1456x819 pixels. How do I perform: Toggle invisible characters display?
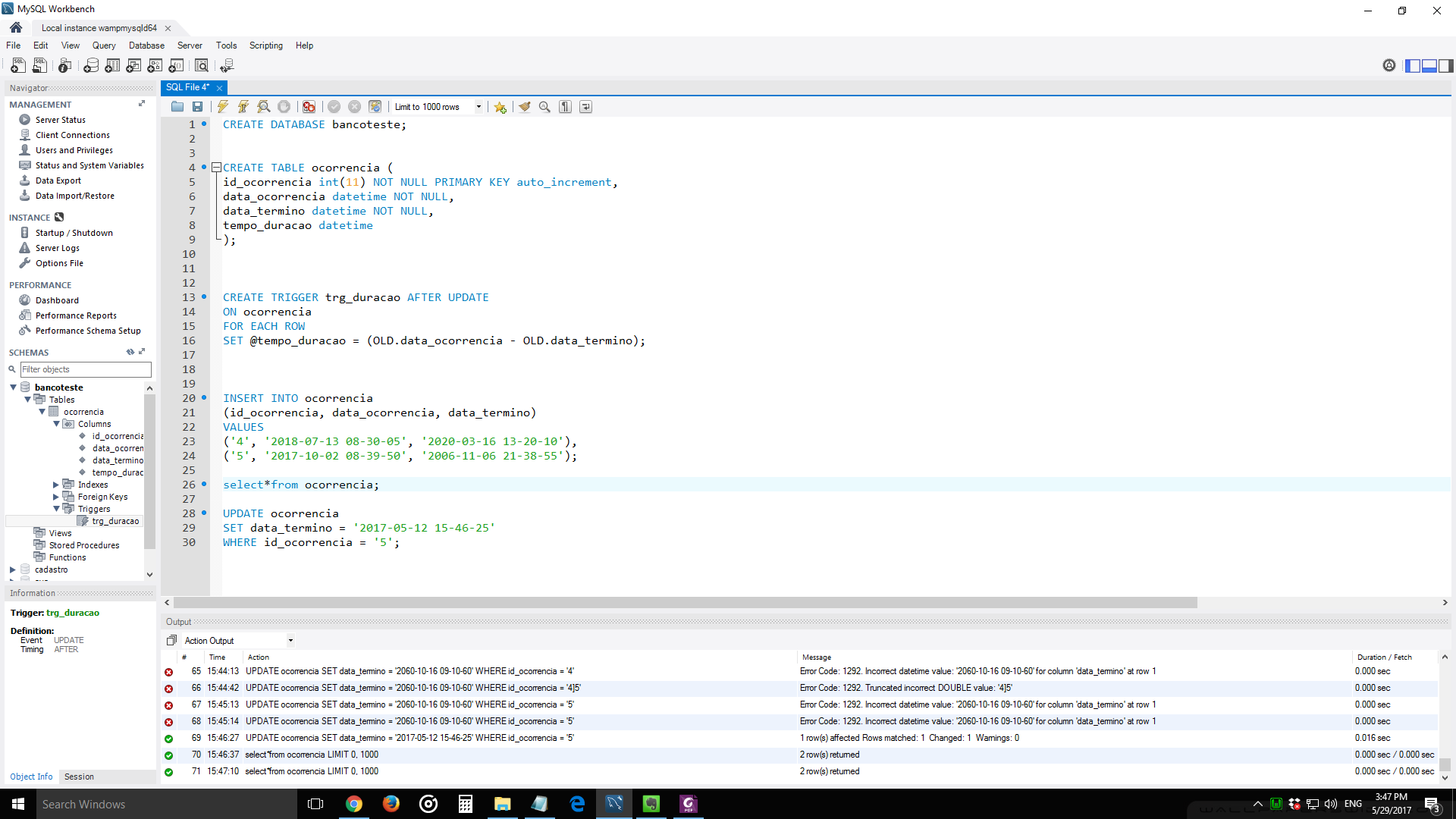point(565,107)
